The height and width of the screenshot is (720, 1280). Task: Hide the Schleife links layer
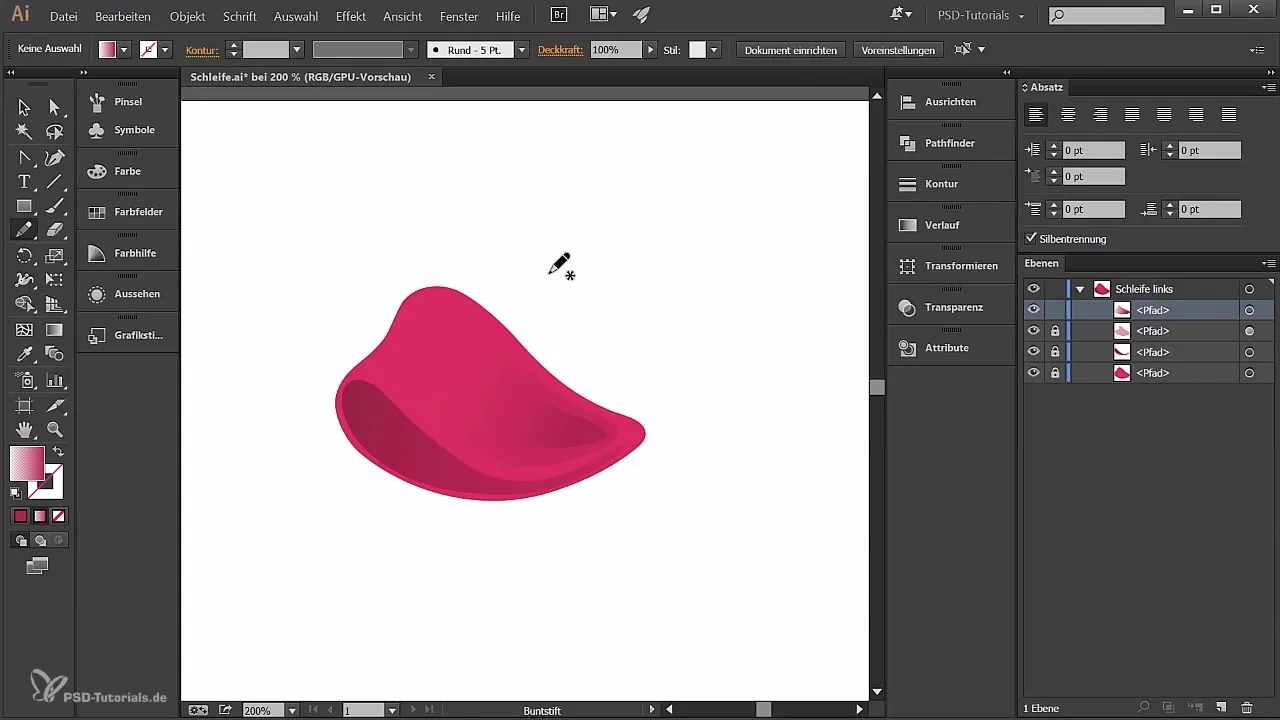pyautogui.click(x=1034, y=289)
